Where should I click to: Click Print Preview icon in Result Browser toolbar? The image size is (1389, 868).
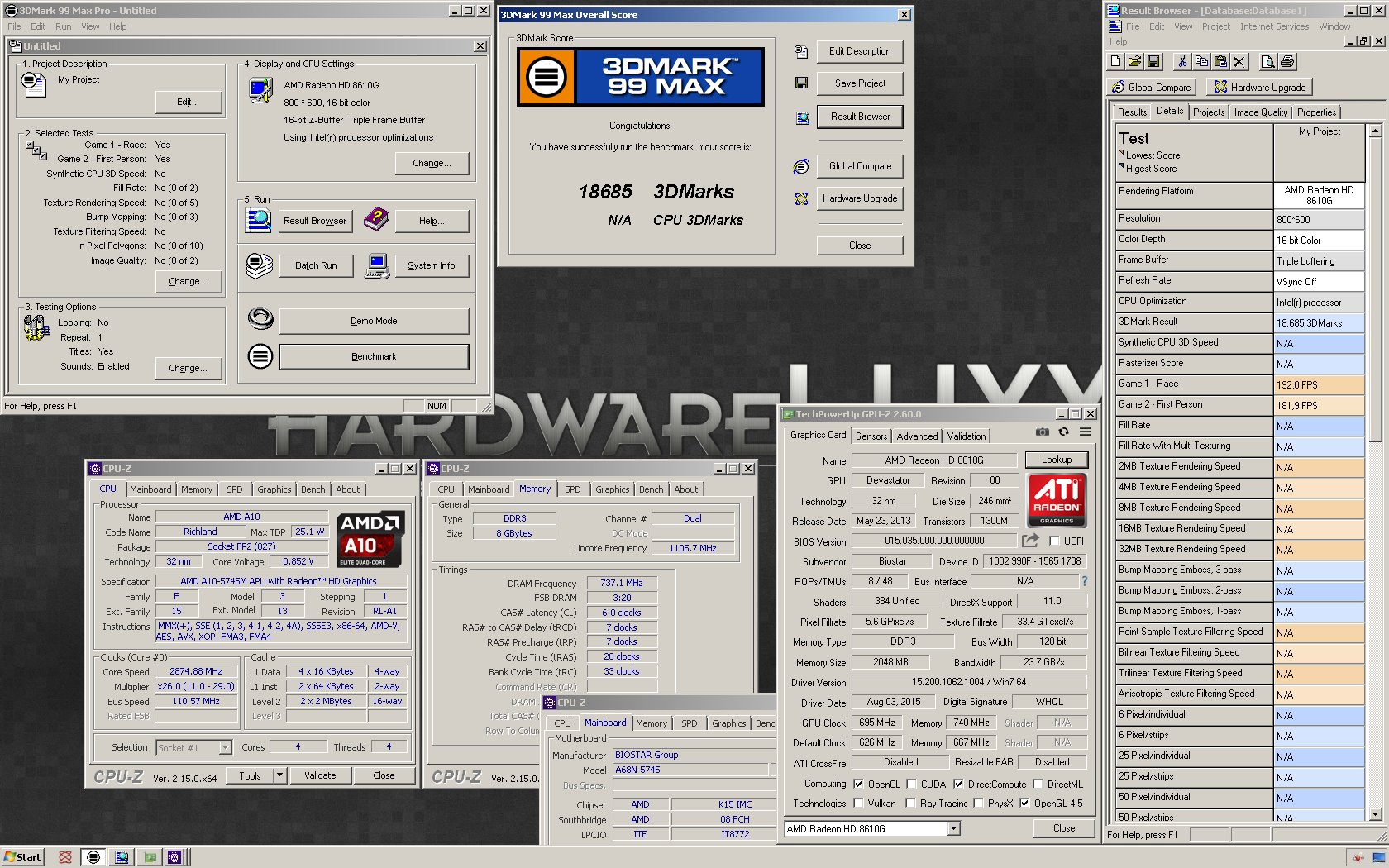(x=1267, y=61)
